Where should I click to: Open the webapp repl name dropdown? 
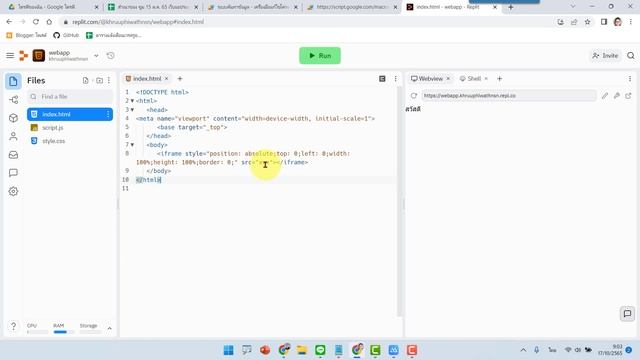(x=96, y=56)
